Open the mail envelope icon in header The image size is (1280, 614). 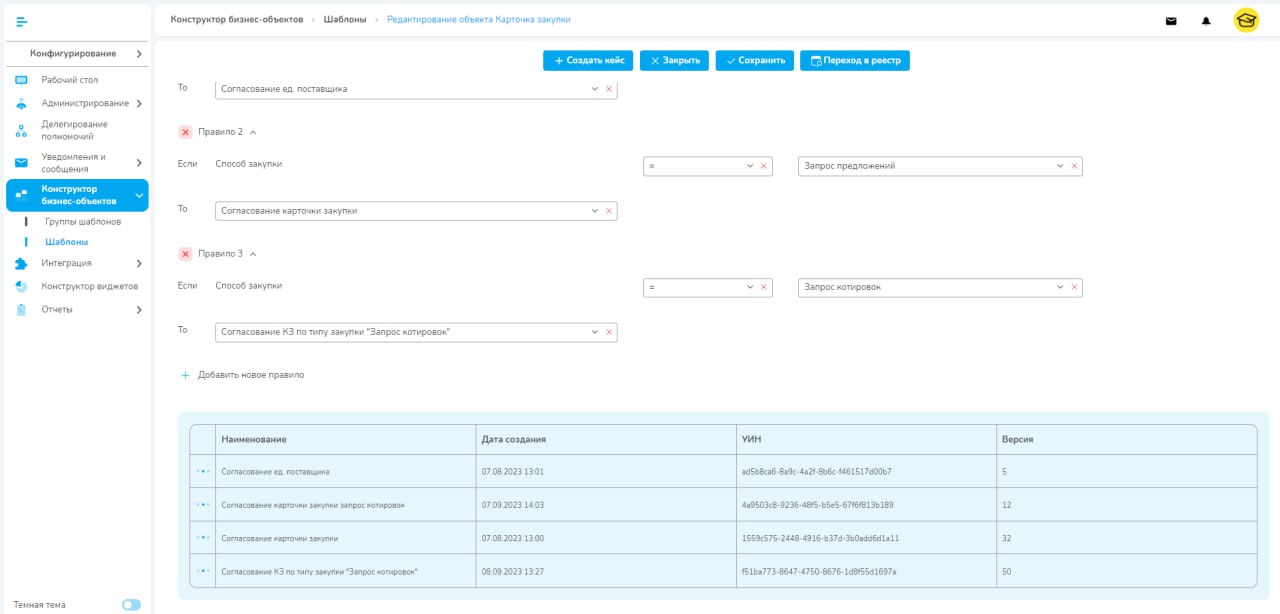[1171, 21]
